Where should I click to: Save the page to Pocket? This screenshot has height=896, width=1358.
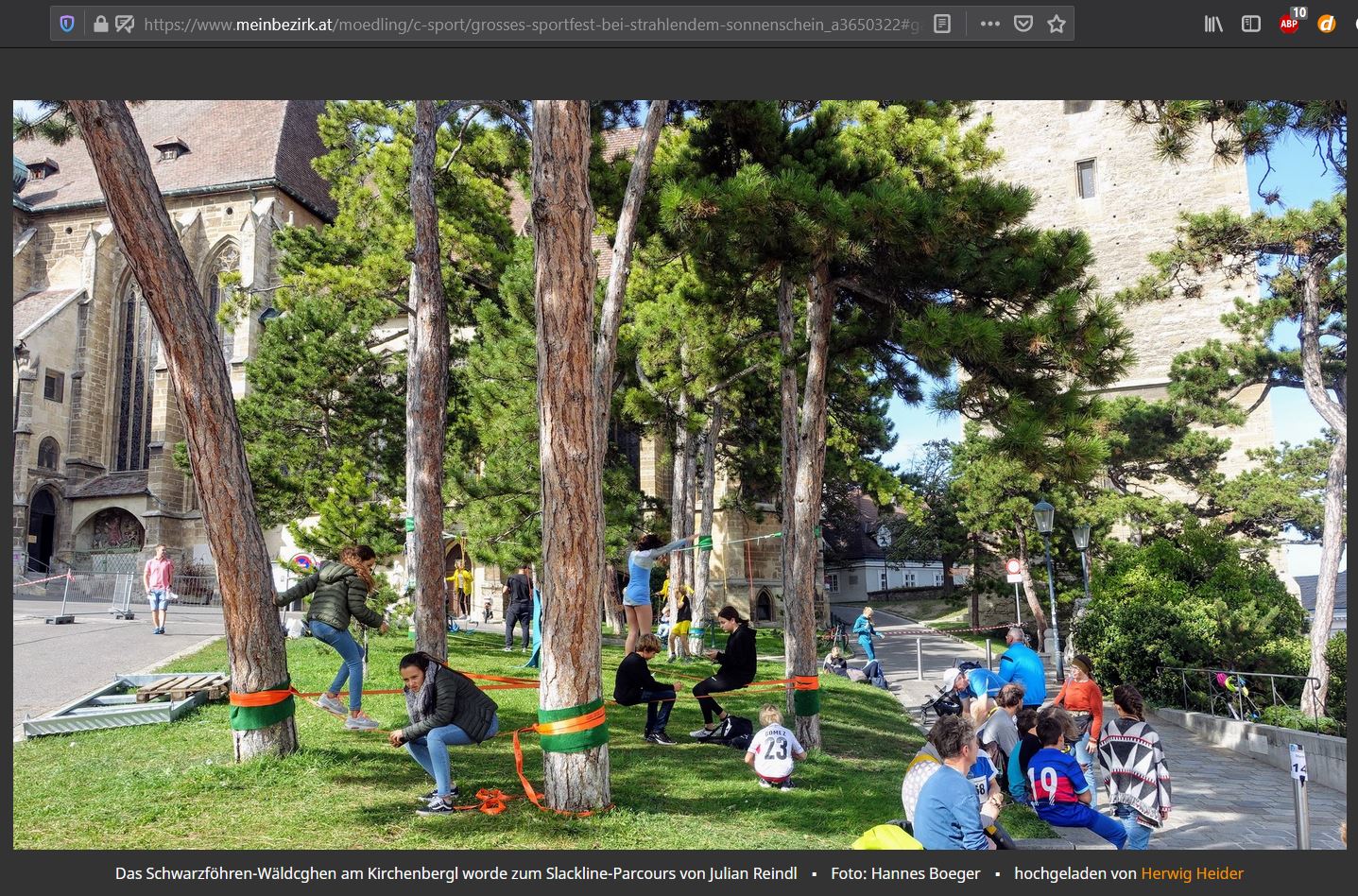[1023, 24]
